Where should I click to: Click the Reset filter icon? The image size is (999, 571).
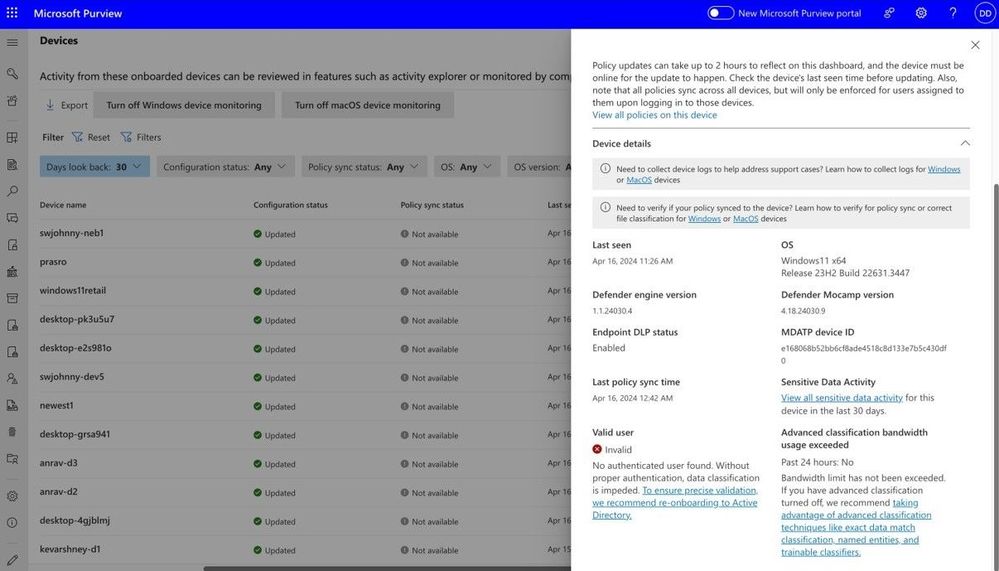point(77,137)
